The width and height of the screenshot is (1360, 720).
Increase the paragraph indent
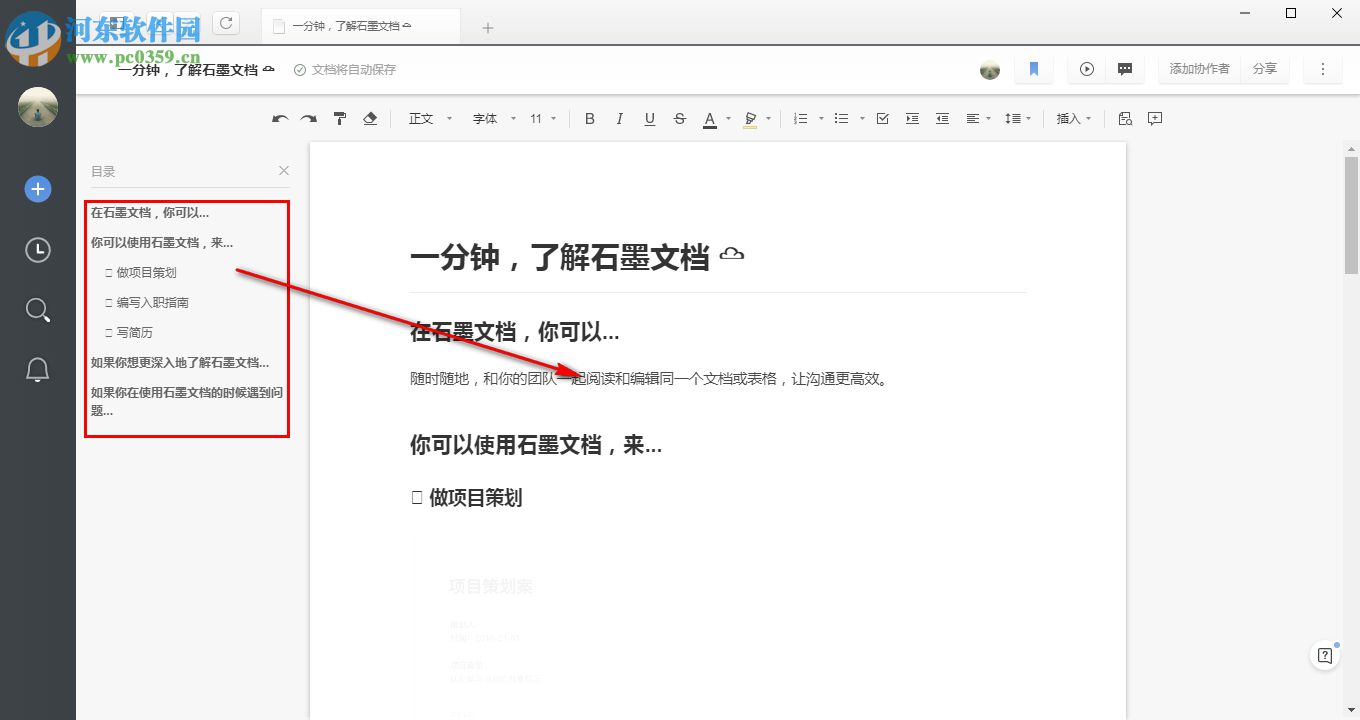(x=912, y=119)
